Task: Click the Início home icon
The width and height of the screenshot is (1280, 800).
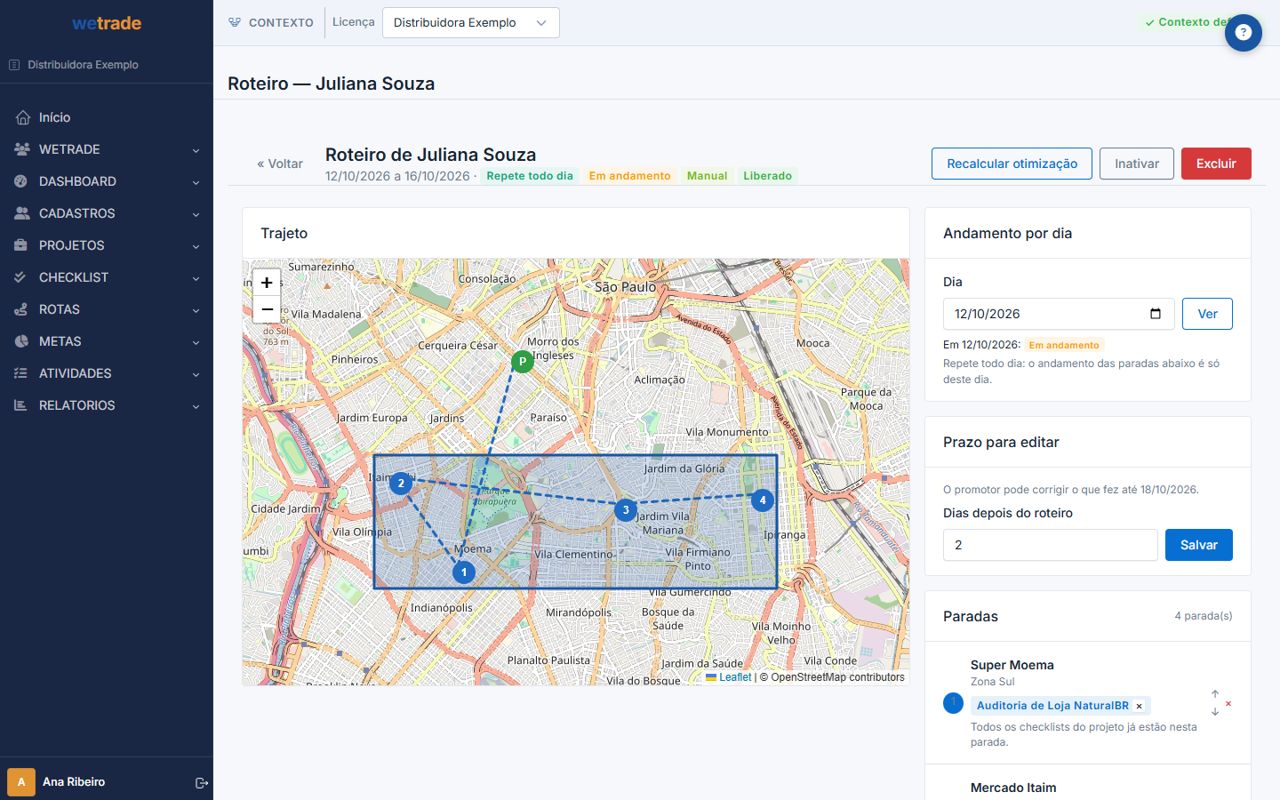Action: coord(23,118)
